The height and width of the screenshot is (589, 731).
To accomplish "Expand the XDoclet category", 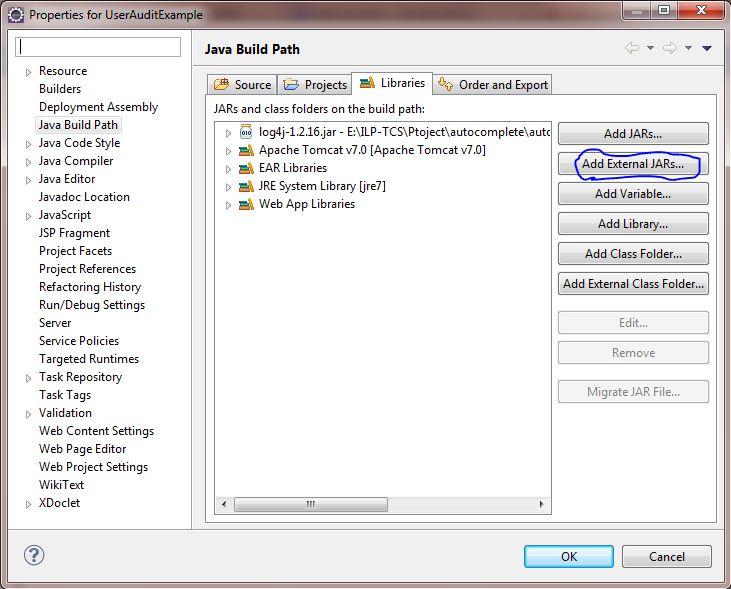I will coord(28,504).
